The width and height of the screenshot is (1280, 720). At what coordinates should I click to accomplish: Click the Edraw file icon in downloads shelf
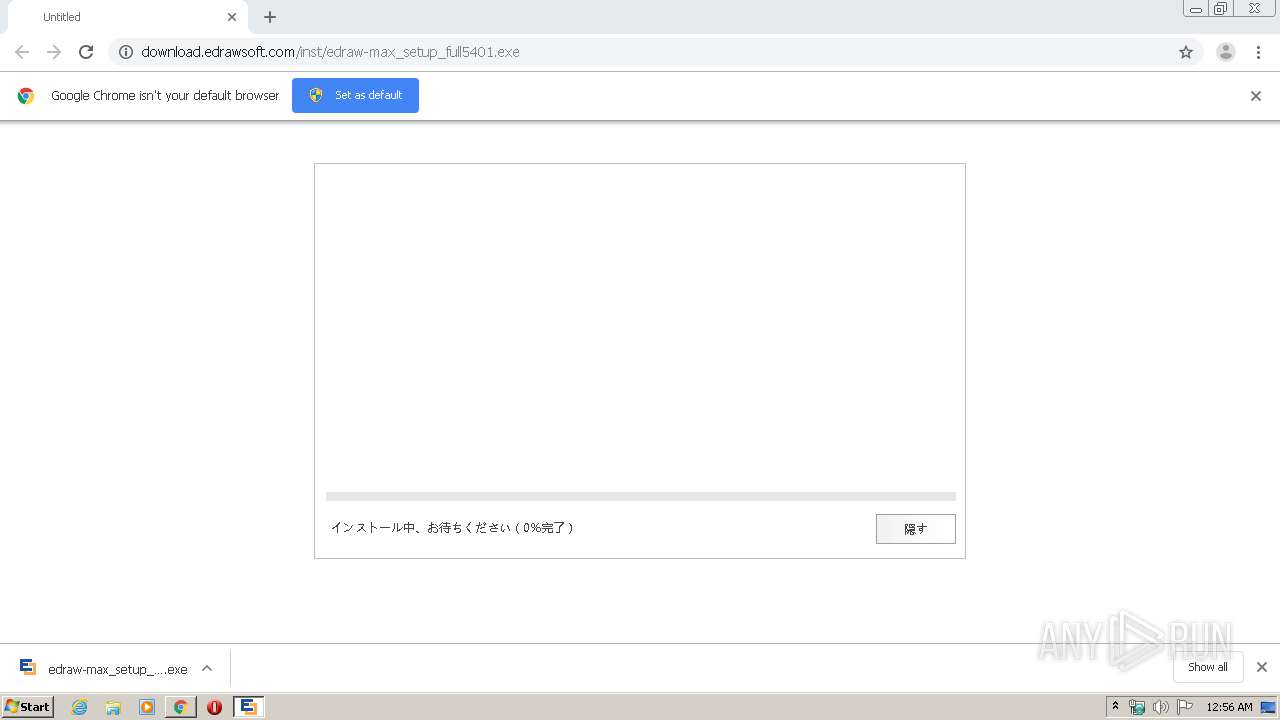28,668
